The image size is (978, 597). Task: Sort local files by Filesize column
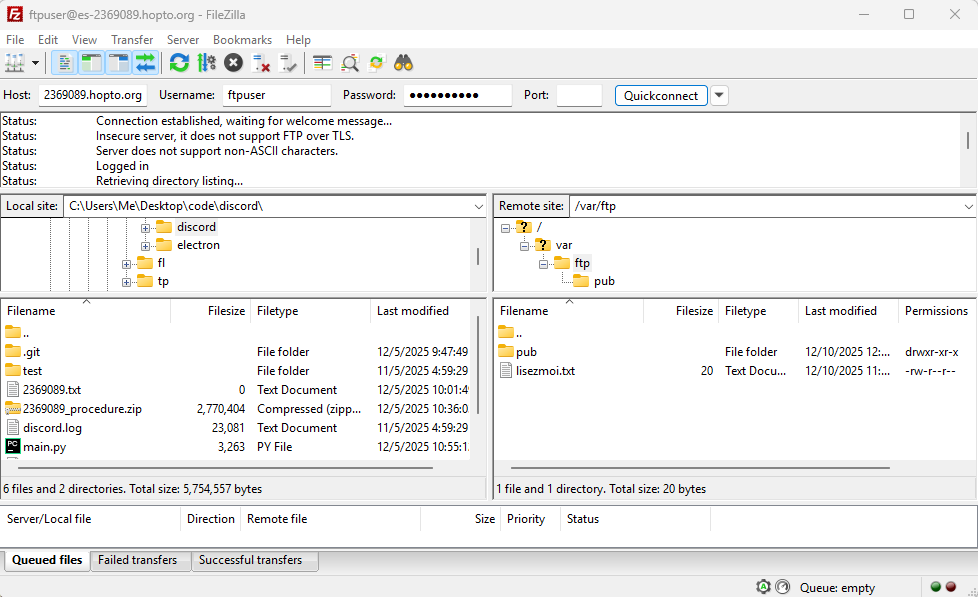pyautogui.click(x=225, y=311)
